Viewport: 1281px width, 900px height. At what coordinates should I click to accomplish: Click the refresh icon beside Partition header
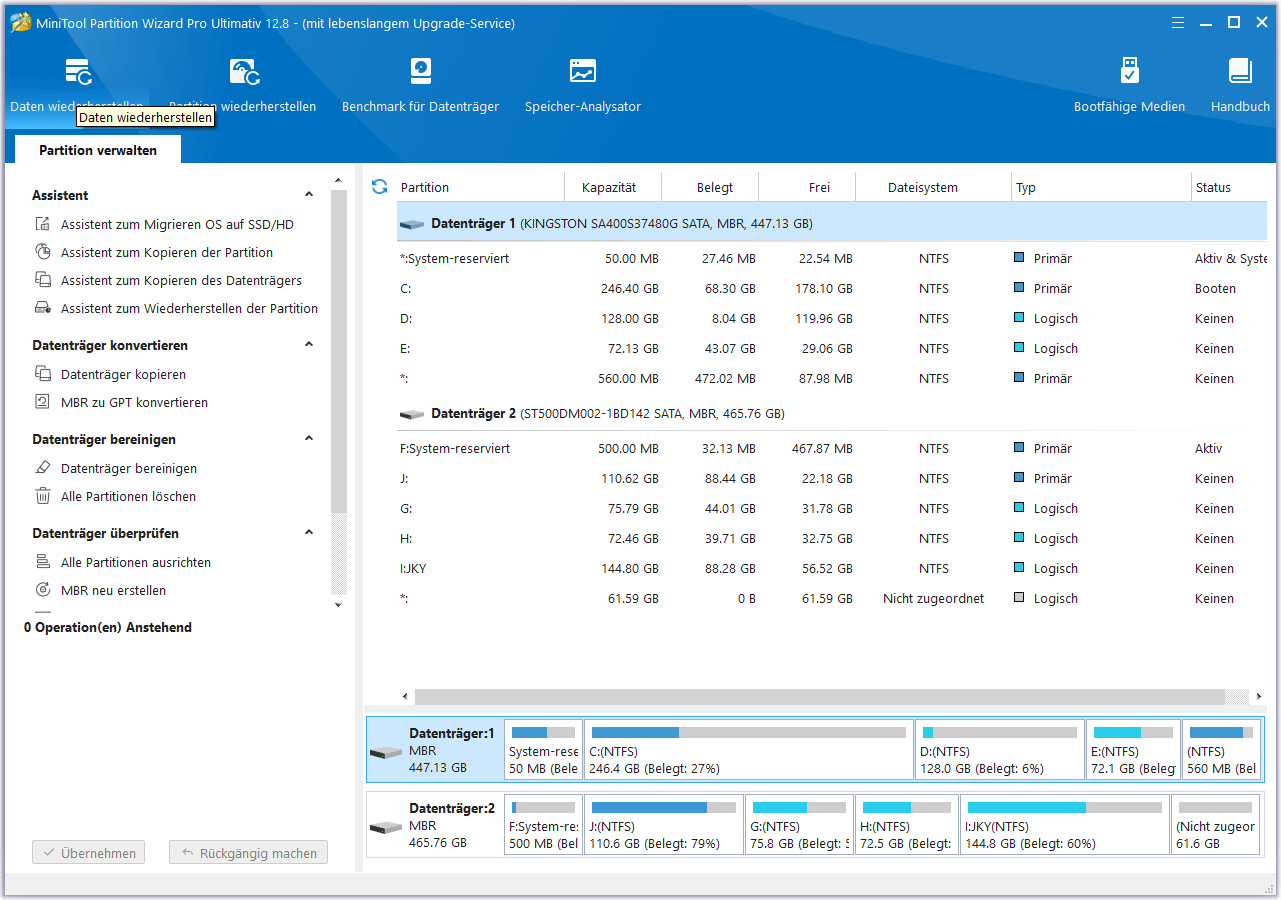[x=379, y=187]
